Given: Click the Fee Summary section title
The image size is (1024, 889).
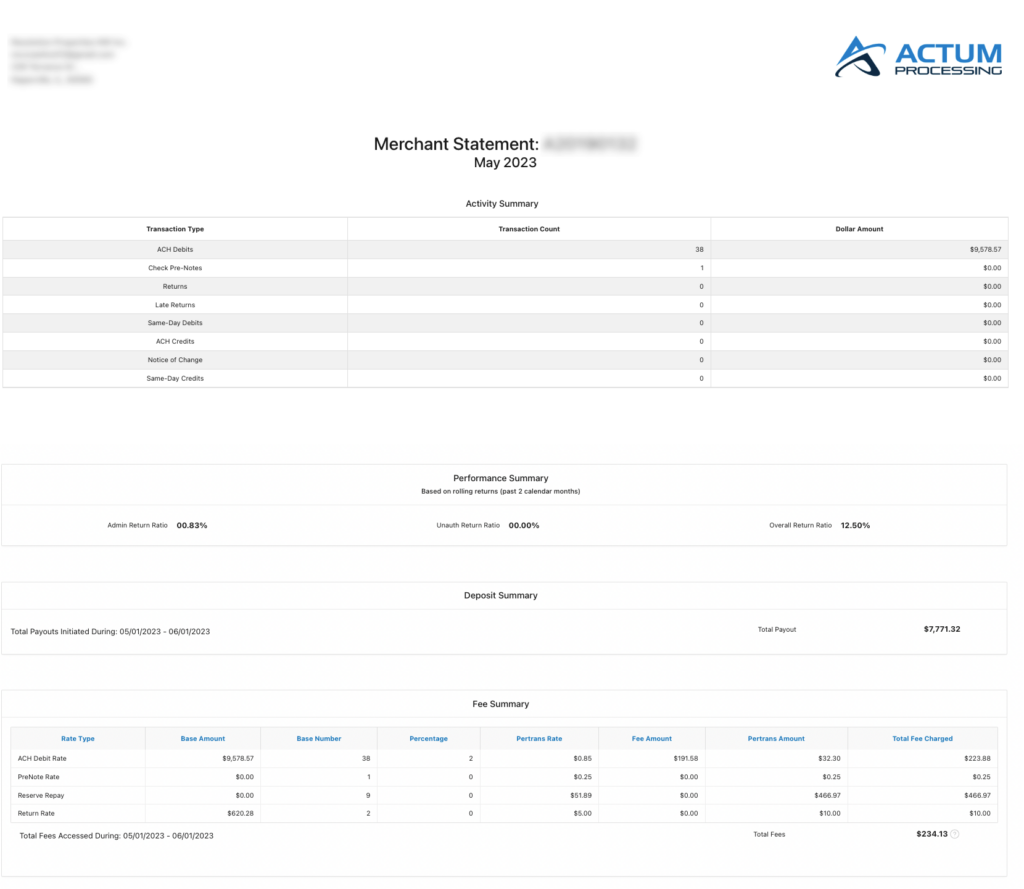Looking at the screenshot, I should pos(503,703).
